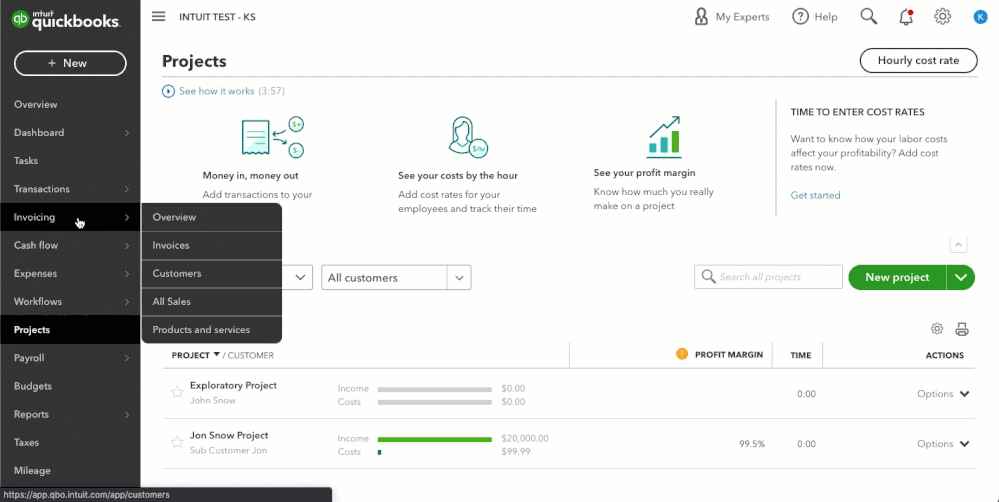
Task: Go to sidebar Overview
Action: 70,104
